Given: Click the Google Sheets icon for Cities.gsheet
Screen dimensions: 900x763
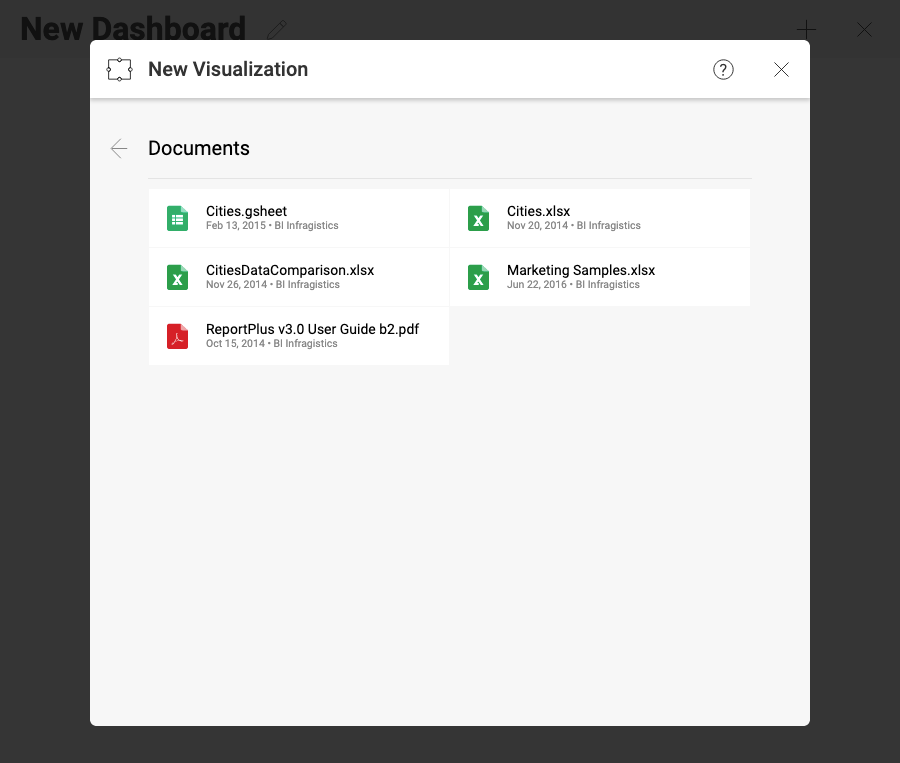Looking at the screenshot, I should (x=177, y=218).
